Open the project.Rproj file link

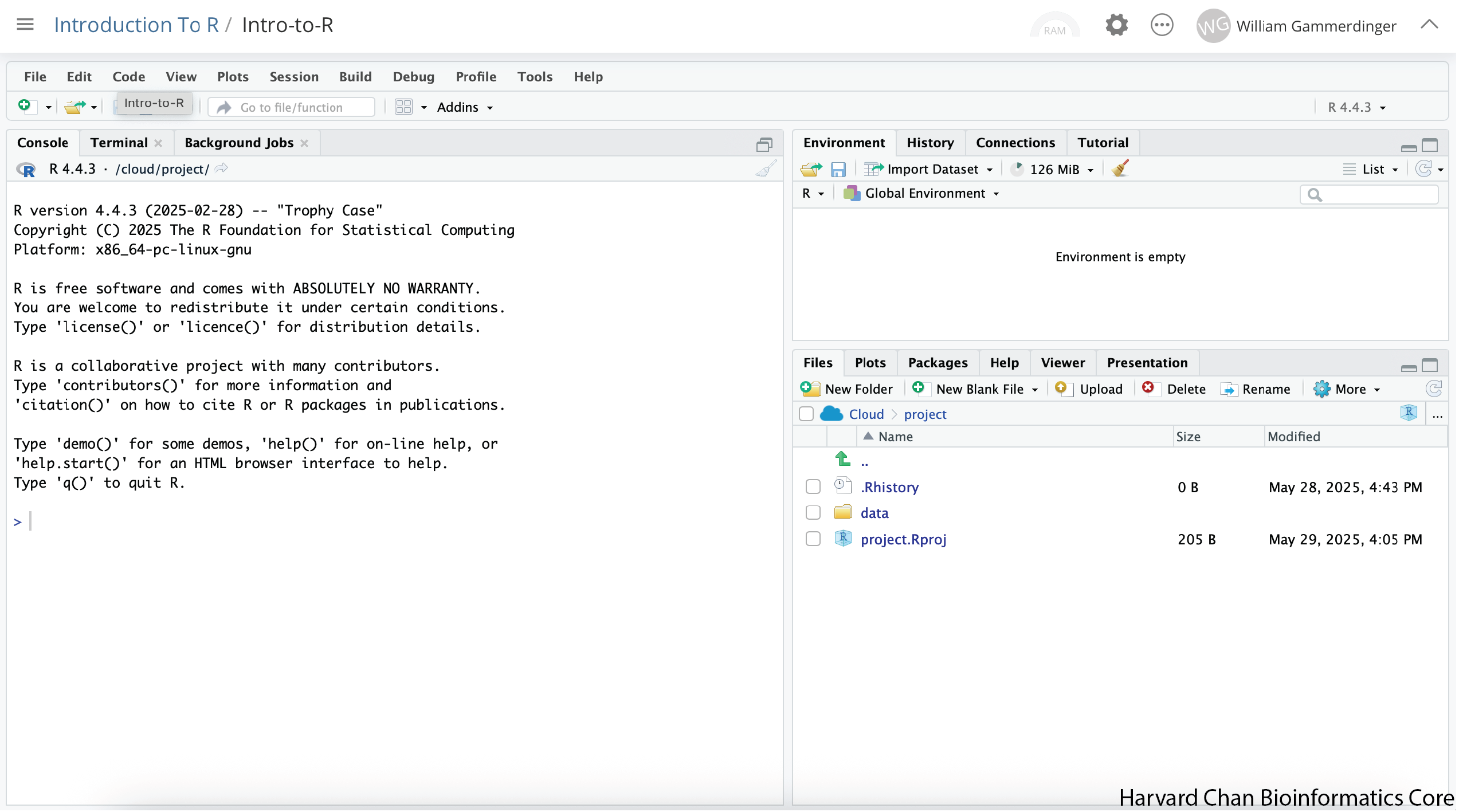click(904, 540)
